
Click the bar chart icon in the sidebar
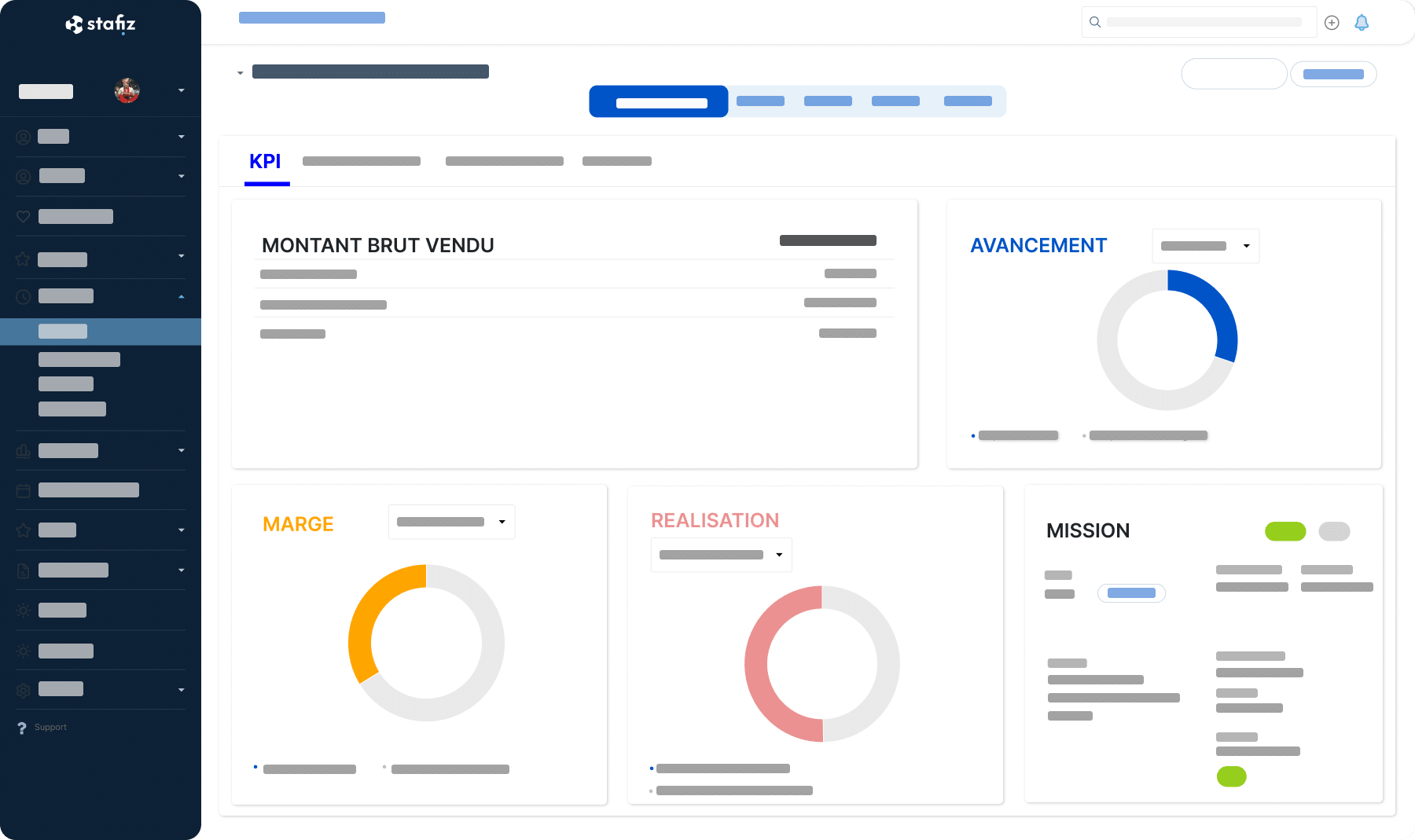point(24,451)
